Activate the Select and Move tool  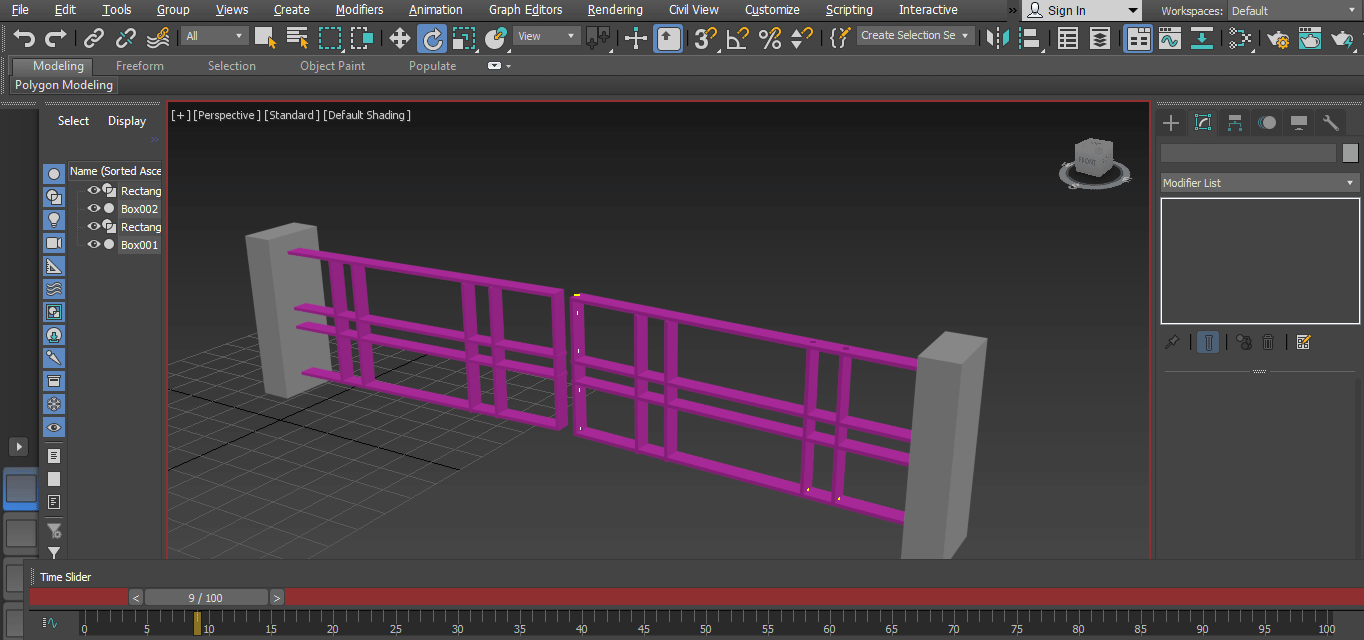tap(400, 38)
